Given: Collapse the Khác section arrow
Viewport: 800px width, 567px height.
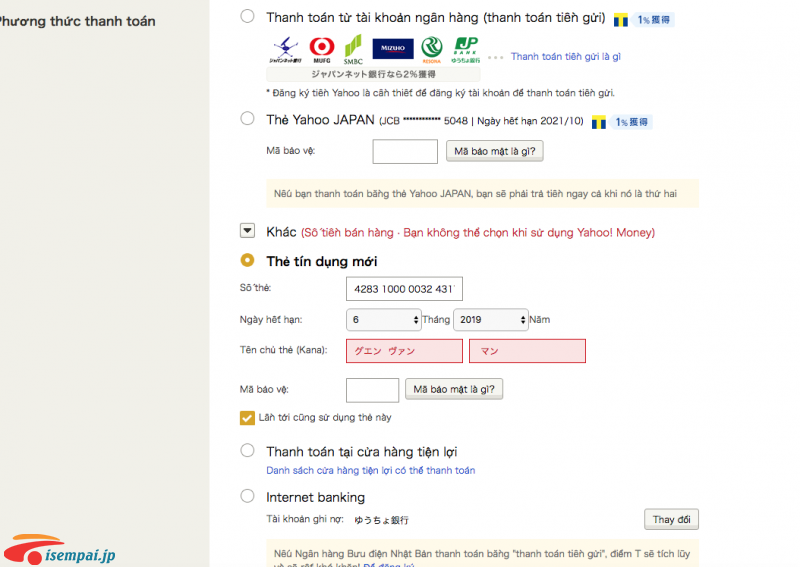Looking at the screenshot, I should pyautogui.click(x=247, y=231).
